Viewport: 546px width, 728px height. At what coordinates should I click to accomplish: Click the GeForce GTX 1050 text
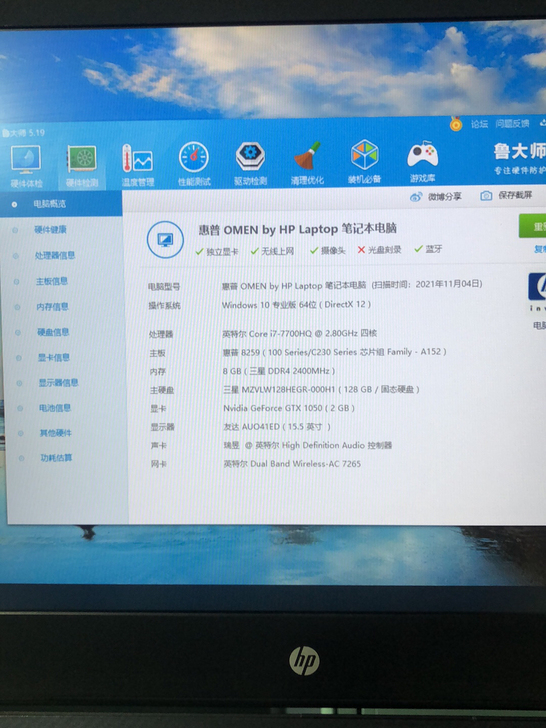pyautogui.click(x=289, y=408)
